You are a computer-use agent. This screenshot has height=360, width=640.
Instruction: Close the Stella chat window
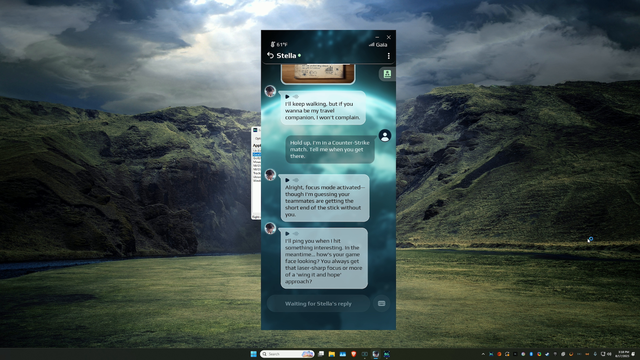pyautogui.click(x=389, y=37)
